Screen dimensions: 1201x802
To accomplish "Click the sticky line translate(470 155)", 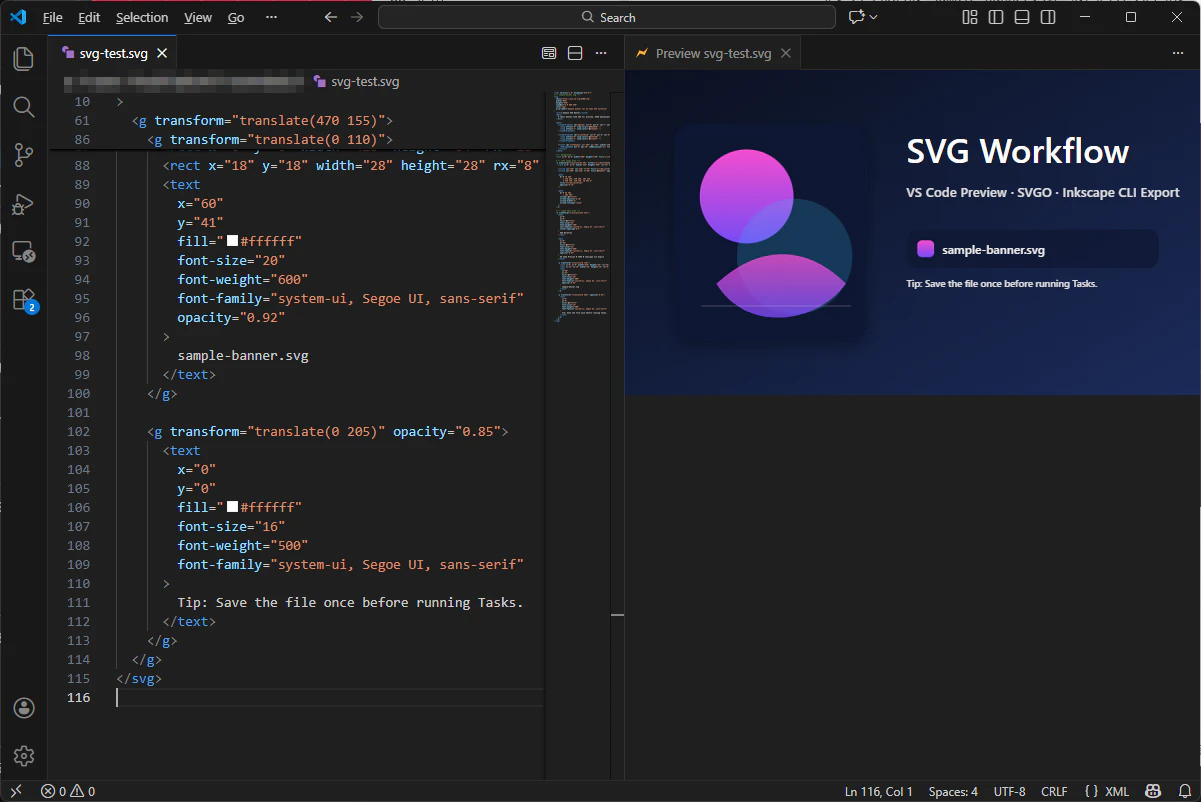I will [263, 120].
